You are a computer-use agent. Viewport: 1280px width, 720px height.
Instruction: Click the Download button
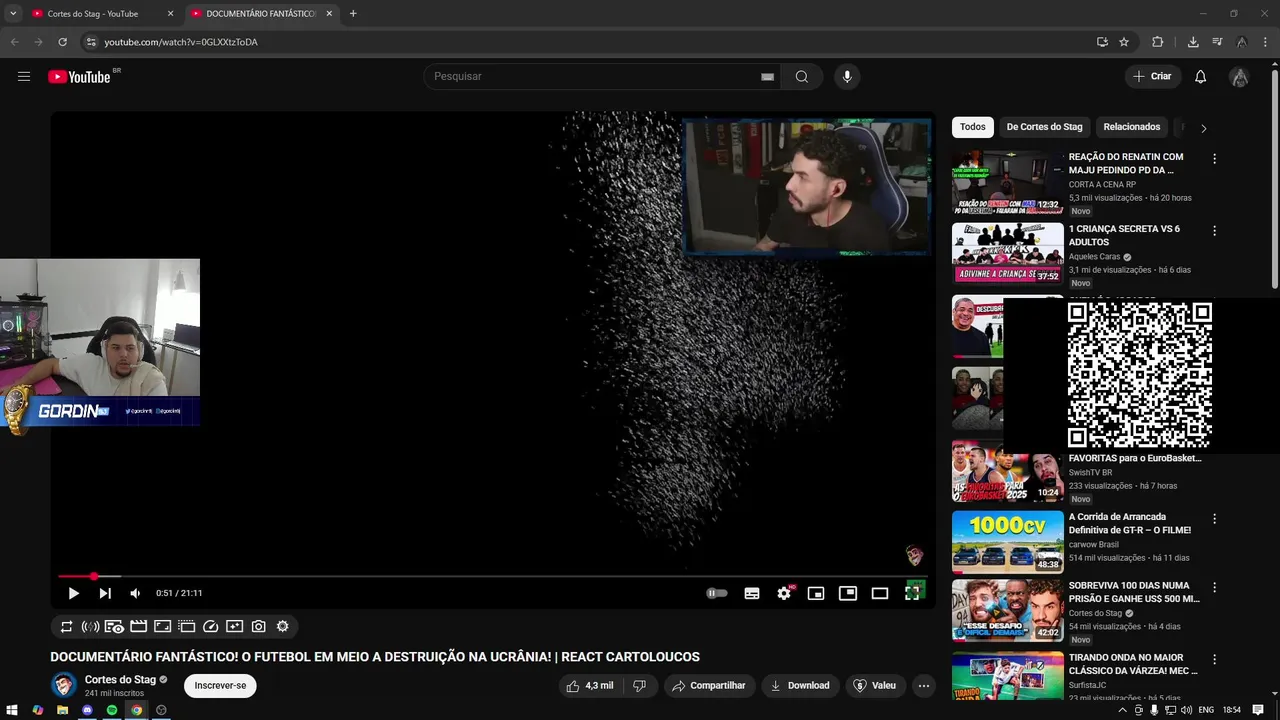coord(800,686)
